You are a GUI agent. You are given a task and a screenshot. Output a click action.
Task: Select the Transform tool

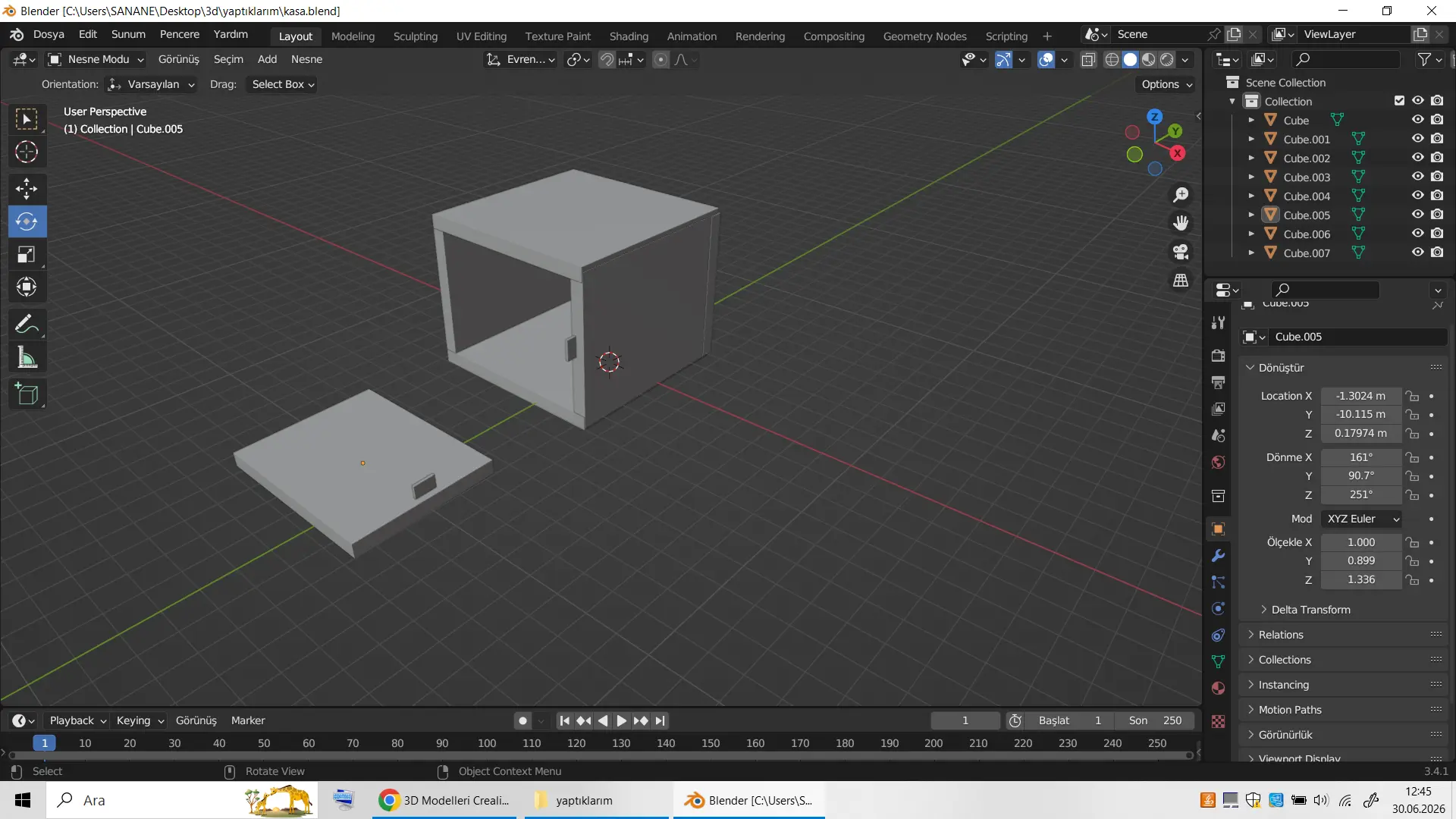(27, 287)
